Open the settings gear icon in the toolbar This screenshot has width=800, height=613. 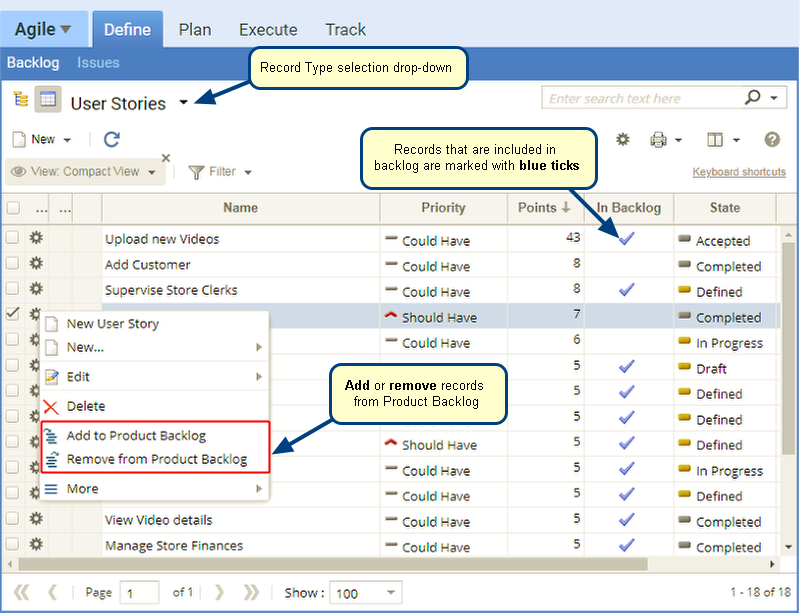pos(622,140)
